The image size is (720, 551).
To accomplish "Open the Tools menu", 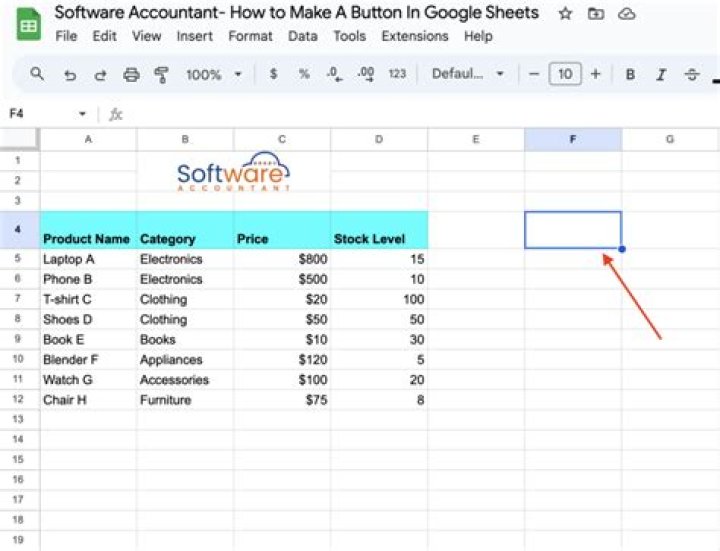I will (x=349, y=36).
